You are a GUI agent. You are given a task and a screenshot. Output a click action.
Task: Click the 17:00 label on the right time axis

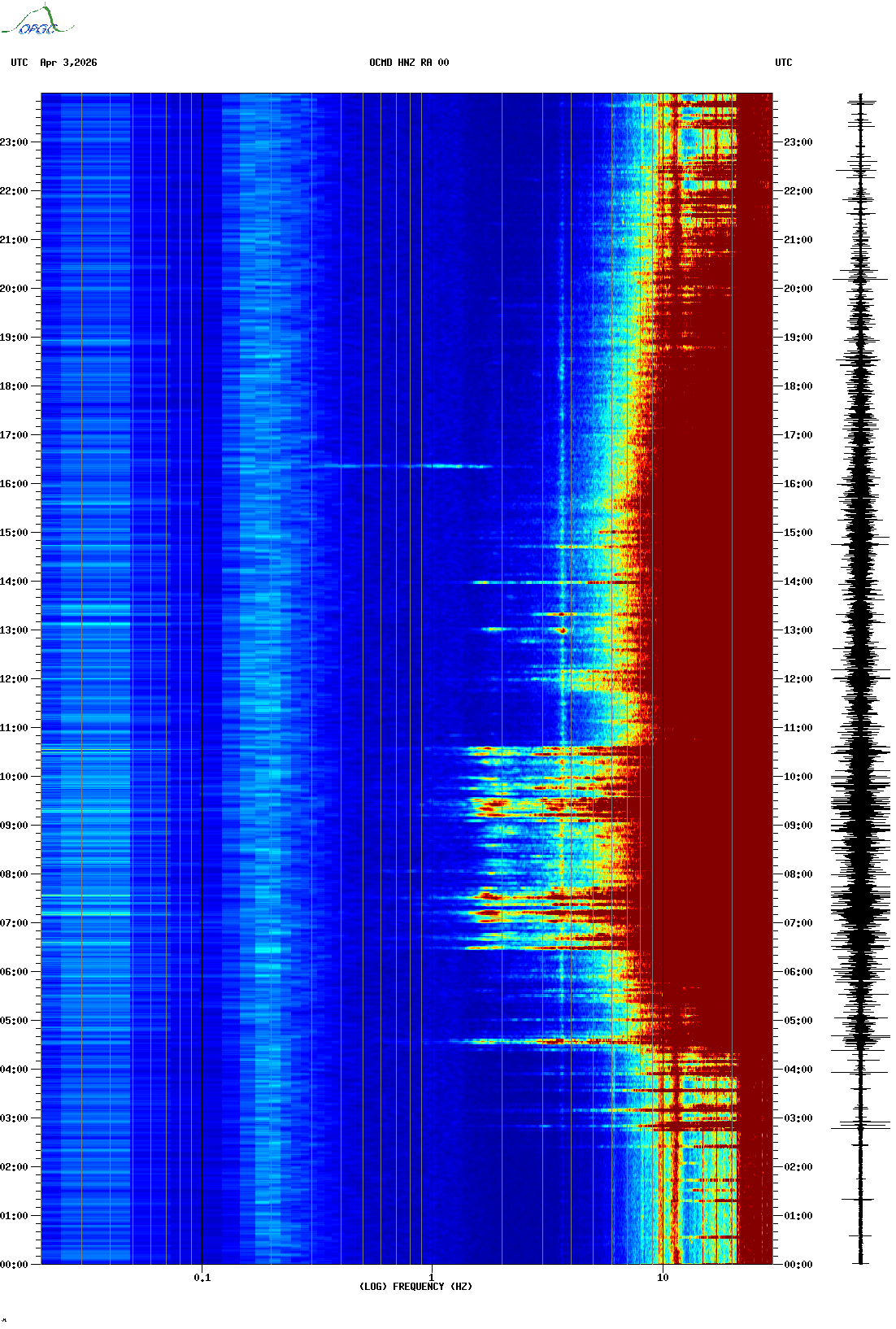tap(798, 435)
